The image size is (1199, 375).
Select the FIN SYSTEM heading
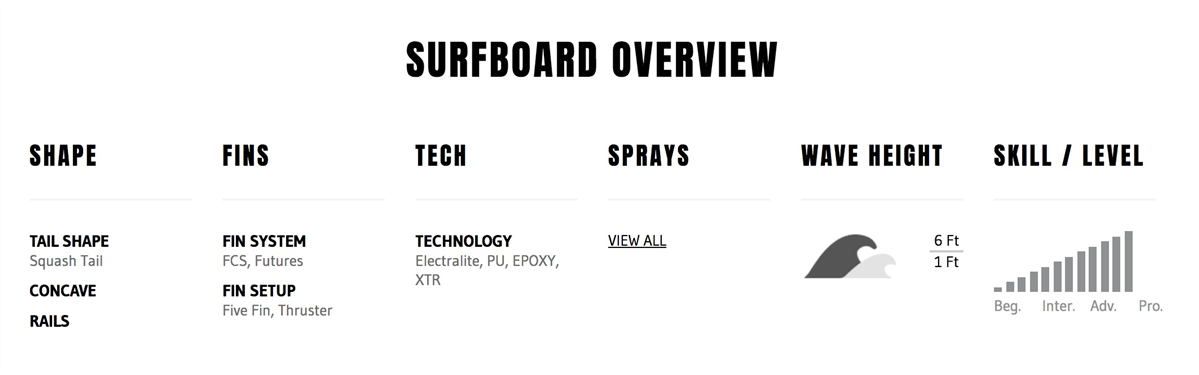(x=264, y=241)
